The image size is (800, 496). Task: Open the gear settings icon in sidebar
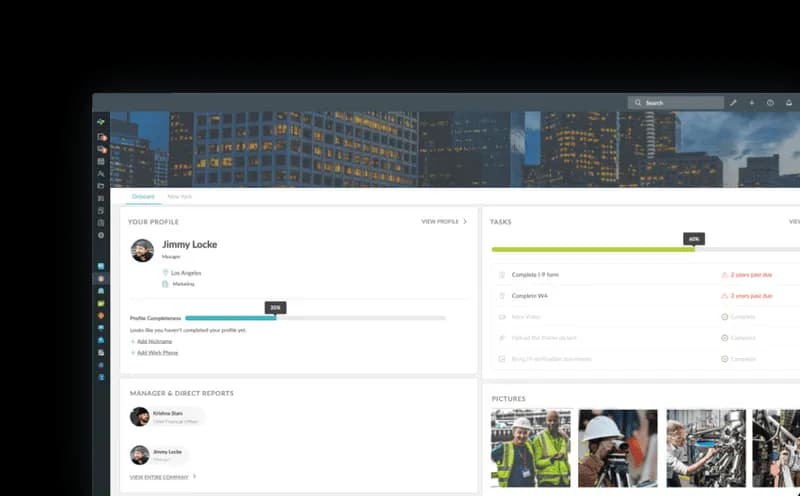click(x=101, y=235)
